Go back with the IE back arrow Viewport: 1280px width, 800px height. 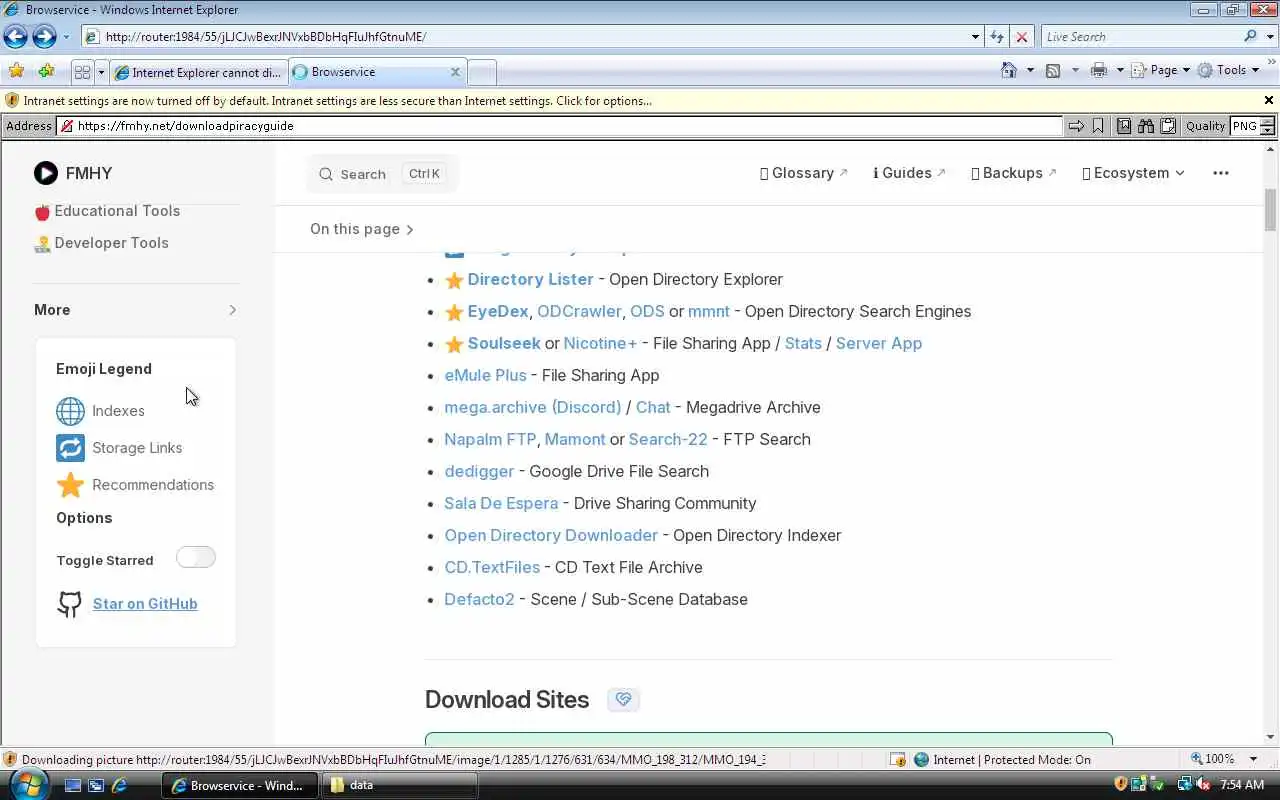pos(15,37)
